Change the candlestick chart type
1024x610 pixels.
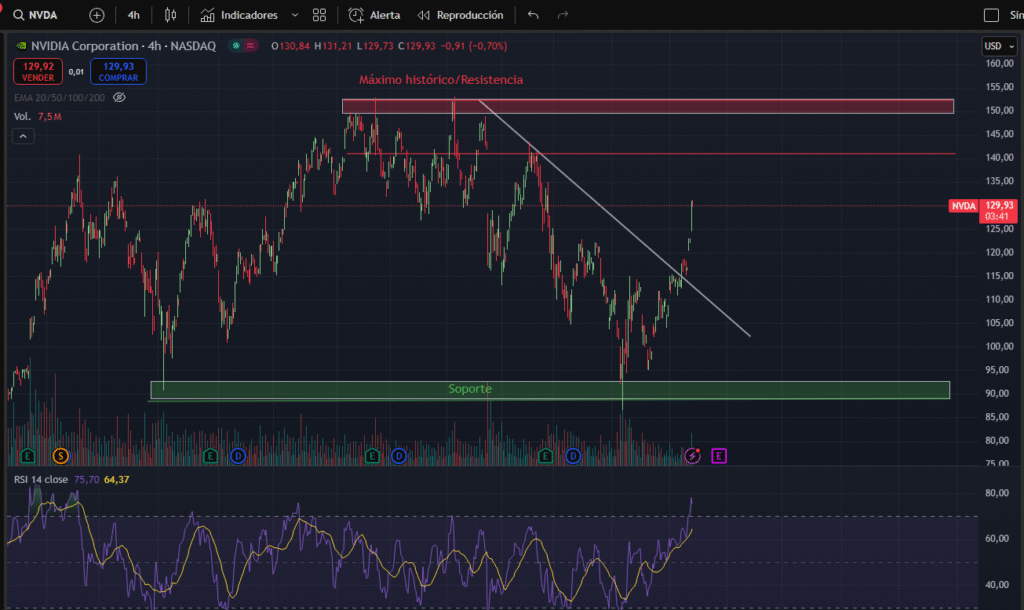(170, 15)
